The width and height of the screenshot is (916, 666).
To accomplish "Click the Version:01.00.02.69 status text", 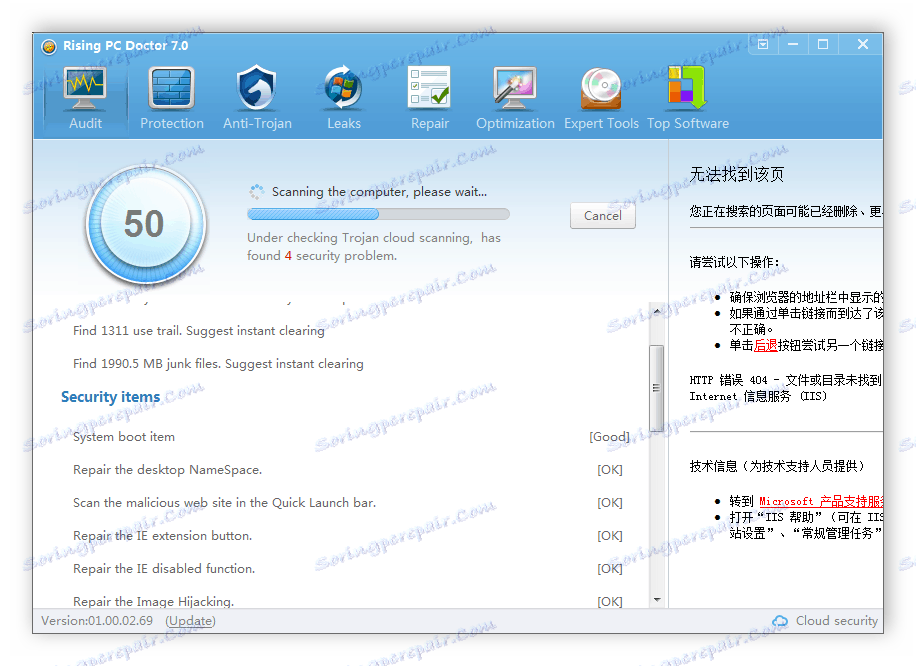I will pyautogui.click(x=97, y=621).
